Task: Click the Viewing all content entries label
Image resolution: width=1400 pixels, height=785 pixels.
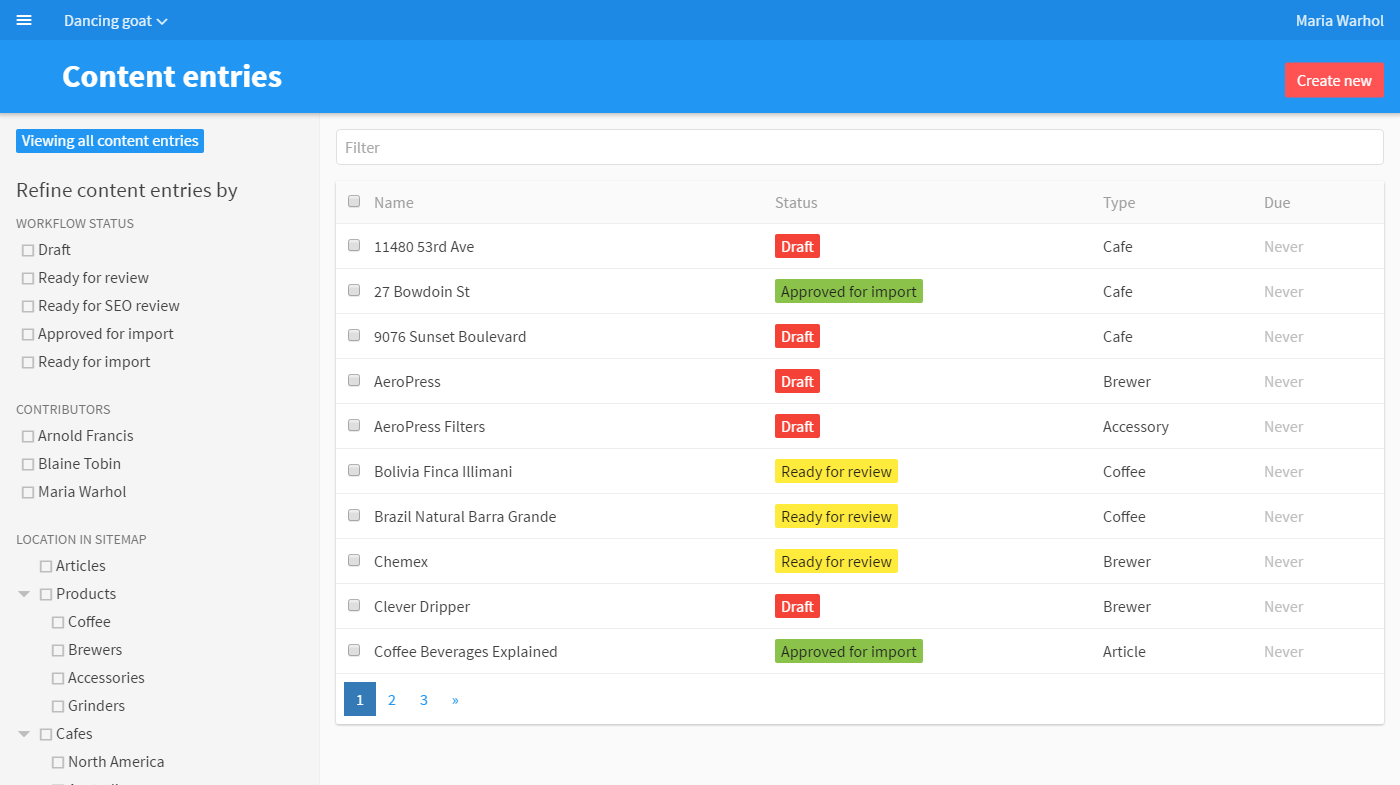Action: point(110,141)
